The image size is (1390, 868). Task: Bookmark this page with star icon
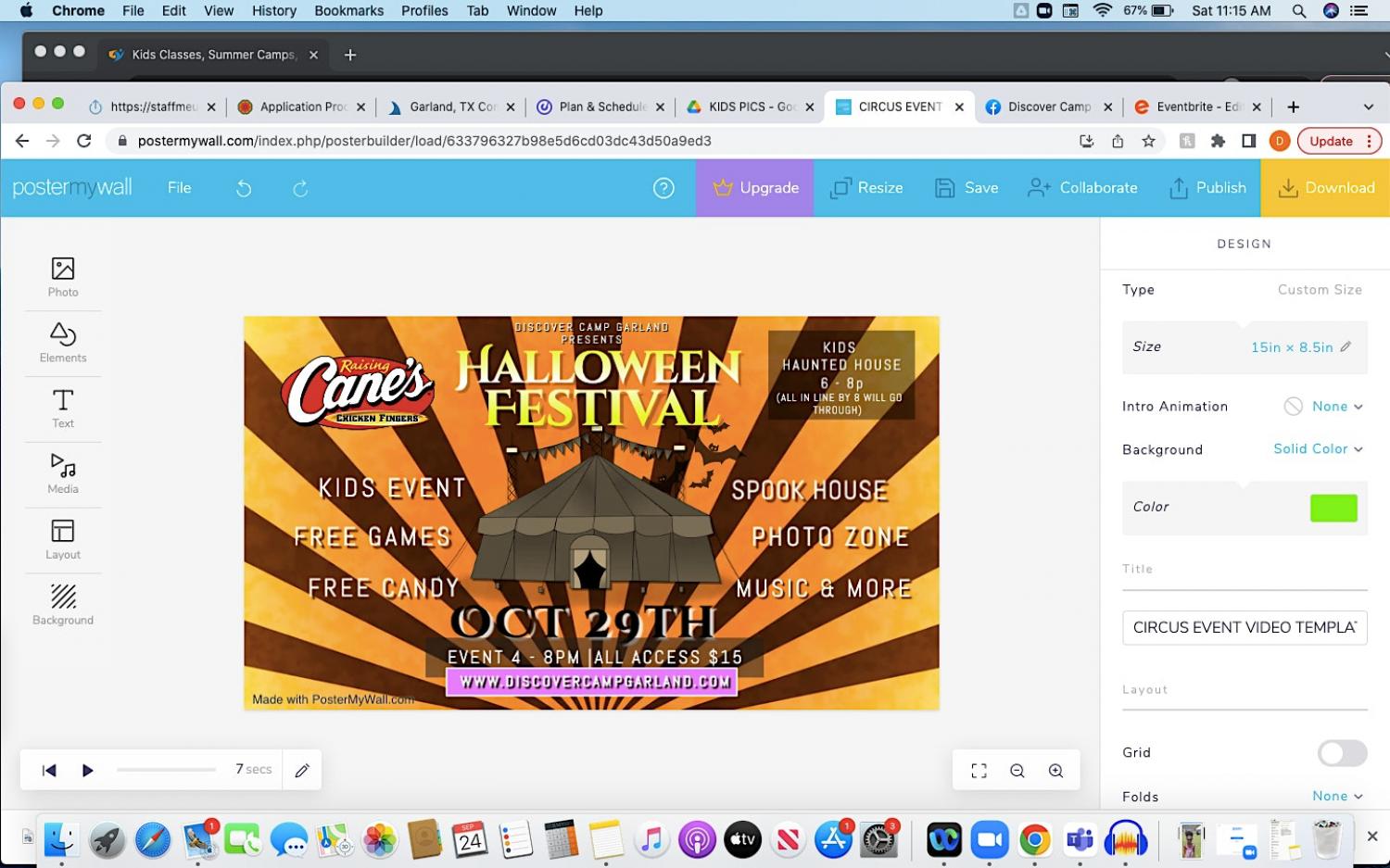tap(1149, 141)
